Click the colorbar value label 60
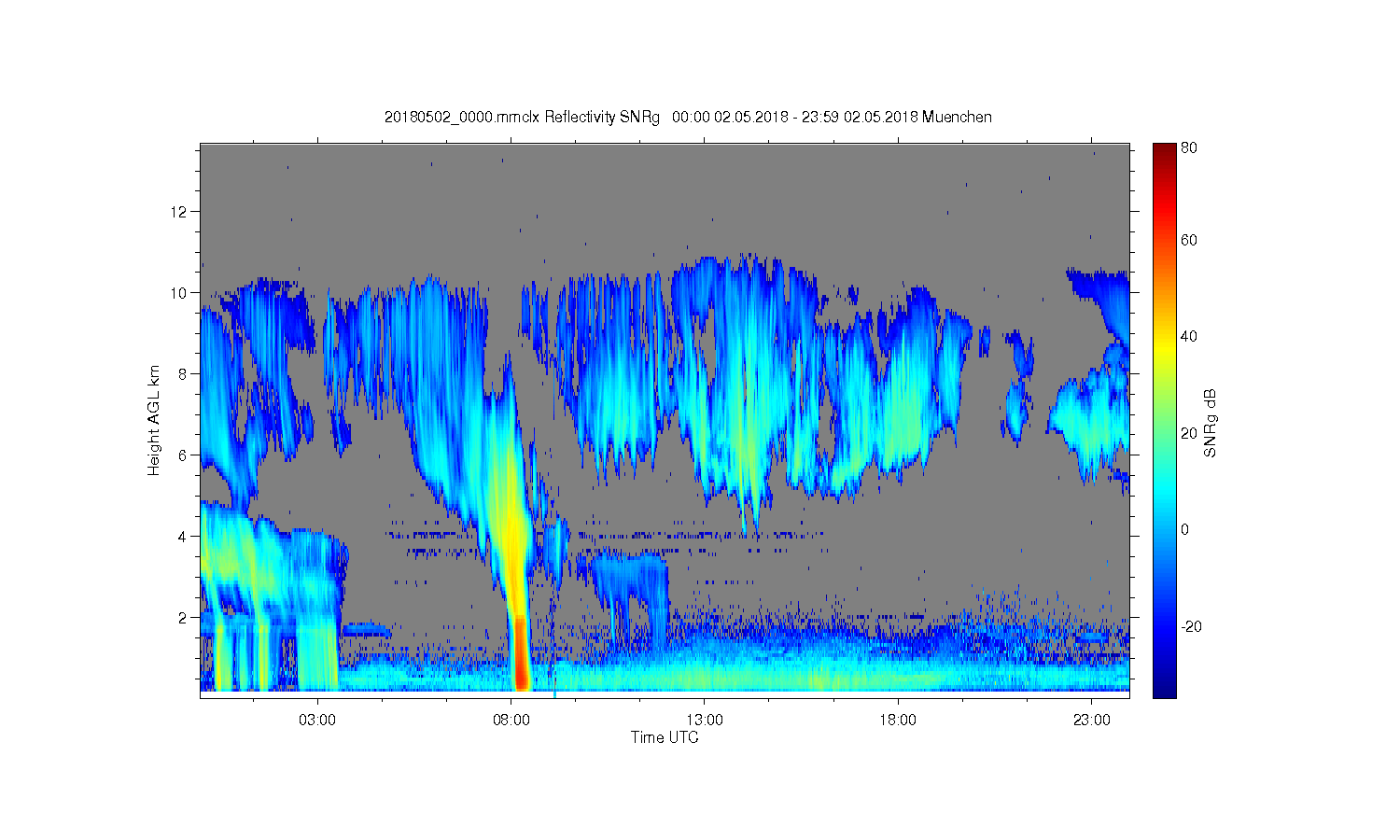Image resolution: width=1400 pixels, height=840 pixels. point(1189,240)
